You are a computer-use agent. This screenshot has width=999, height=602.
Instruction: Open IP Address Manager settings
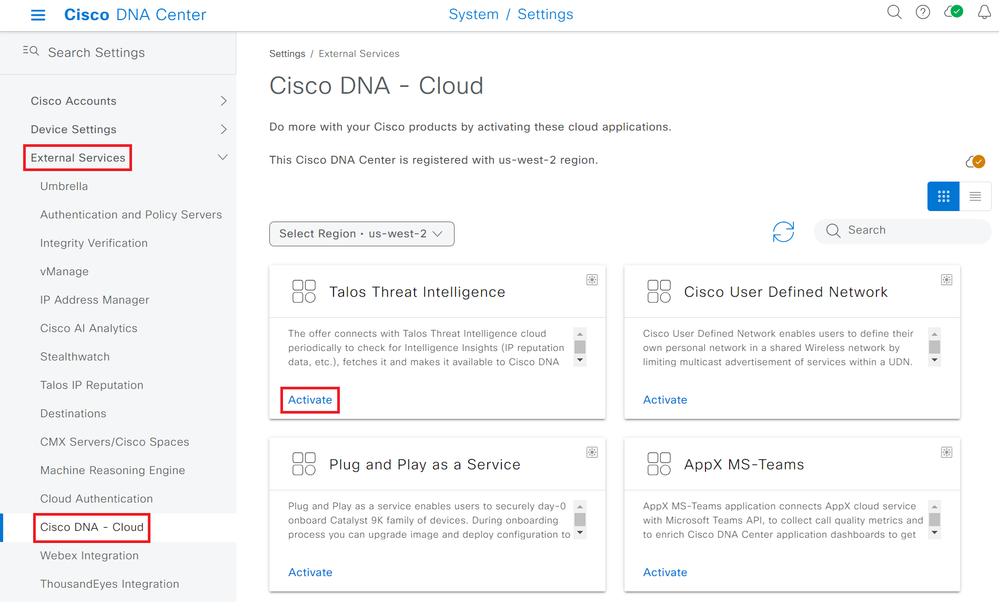94,299
